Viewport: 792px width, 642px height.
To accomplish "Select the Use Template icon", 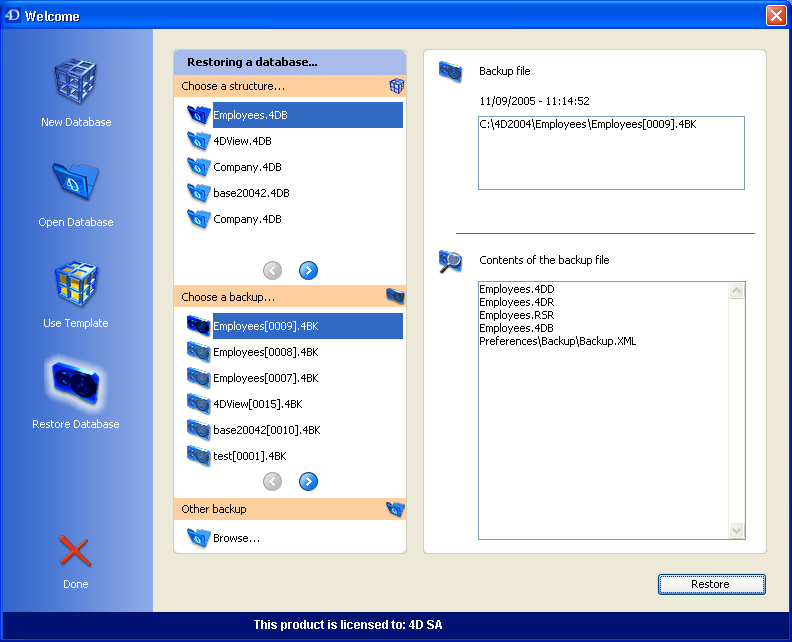I will (x=76, y=284).
